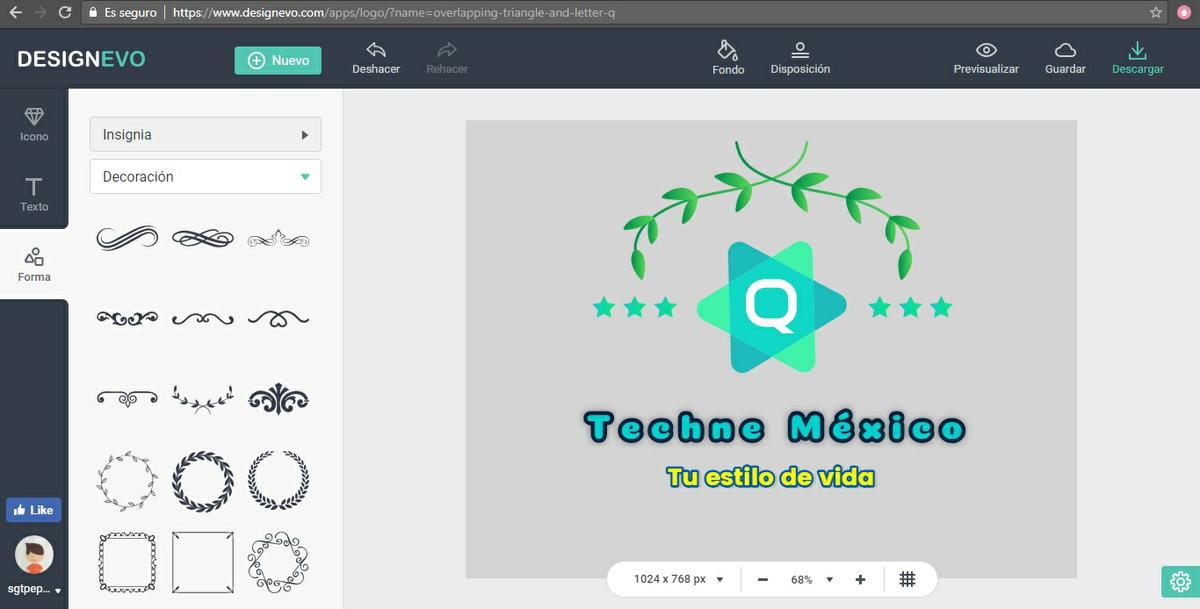1200x609 pixels.
Task: Open the Fondo background tool
Action: [x=728, y=51]
